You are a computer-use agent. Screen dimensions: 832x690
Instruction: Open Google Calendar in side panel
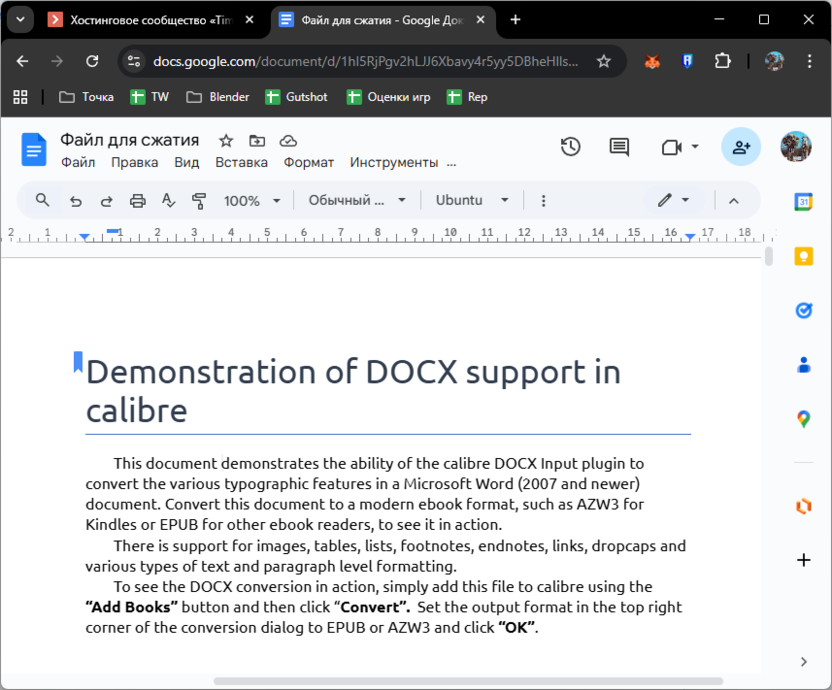[x=803, y=201]
